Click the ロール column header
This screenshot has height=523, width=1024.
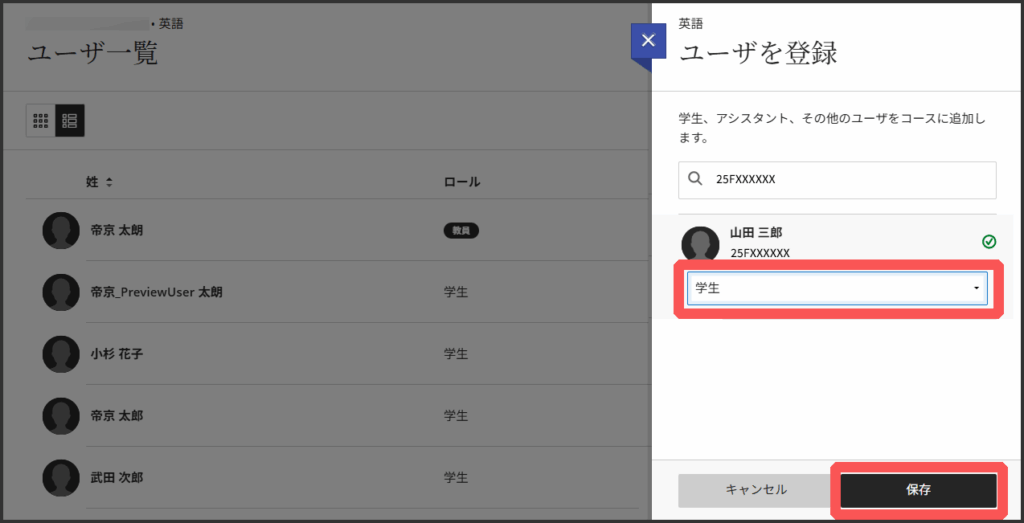tap(461, 182)
